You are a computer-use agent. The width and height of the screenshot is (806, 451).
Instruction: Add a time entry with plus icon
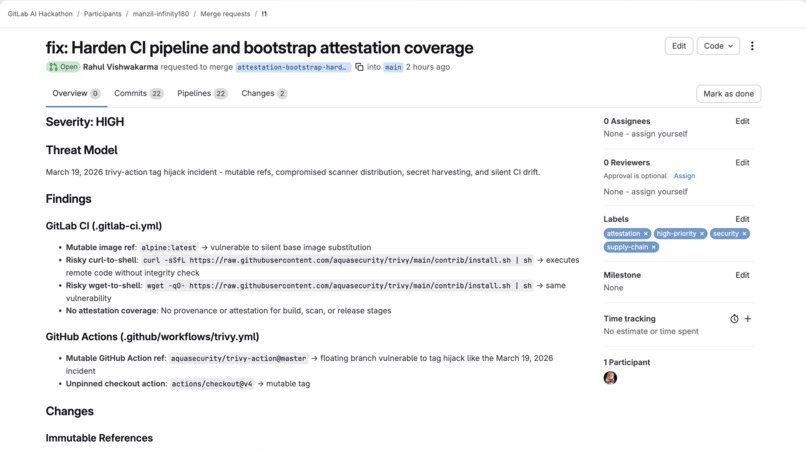point(748,319)
